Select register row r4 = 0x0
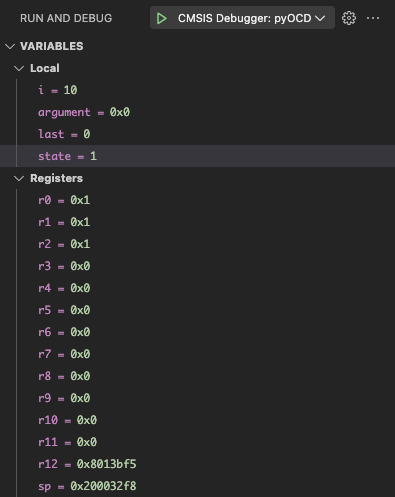Image resolution: width=395 pixels, height=497 pixels. pos(197,288)
